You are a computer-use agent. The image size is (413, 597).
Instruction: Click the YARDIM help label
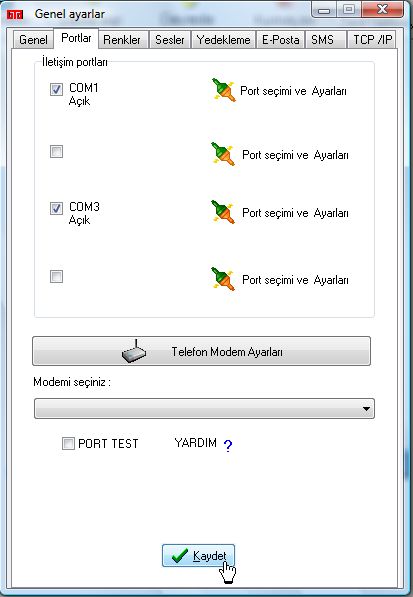[x=195, y=443]
